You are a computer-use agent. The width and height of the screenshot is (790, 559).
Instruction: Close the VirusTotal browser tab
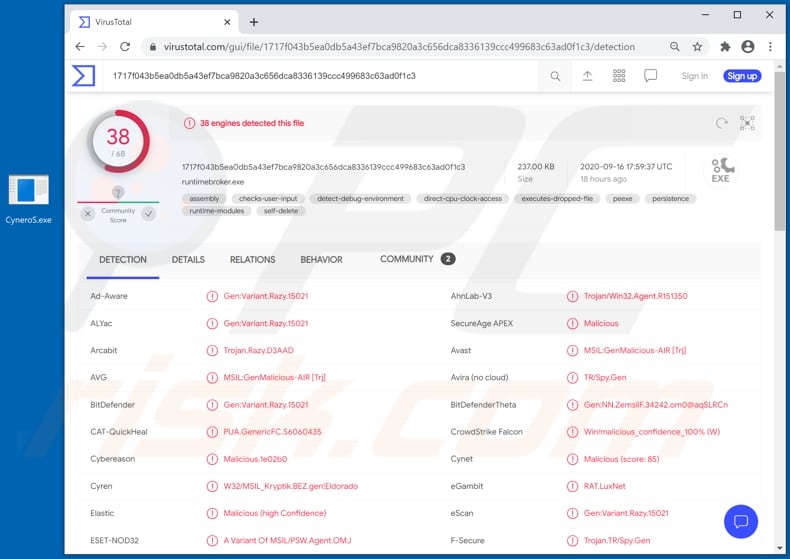(x=227, y=22)
